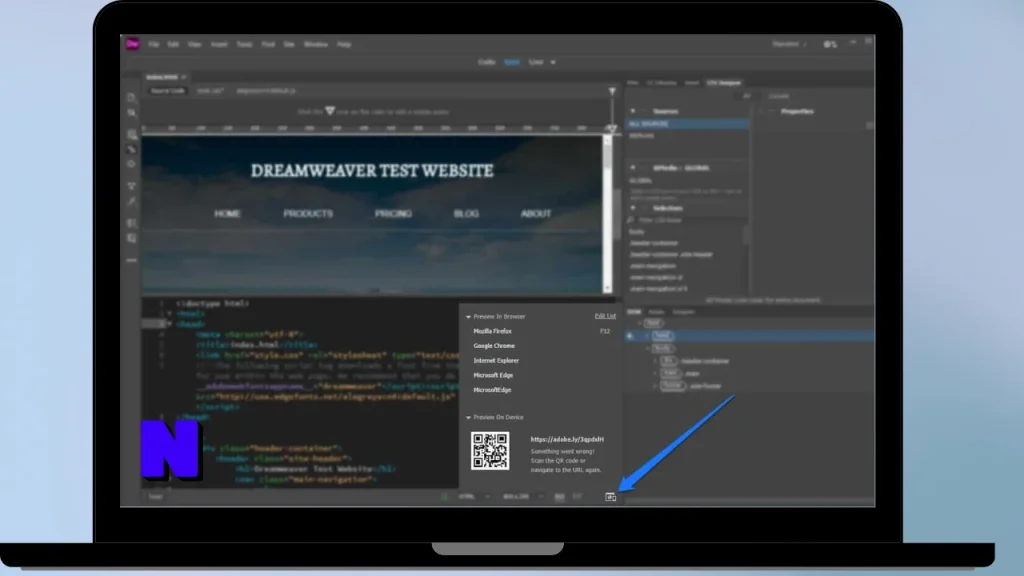Open the Edit menu
The image size is (1024, 576).
click(x=173, y=44)
